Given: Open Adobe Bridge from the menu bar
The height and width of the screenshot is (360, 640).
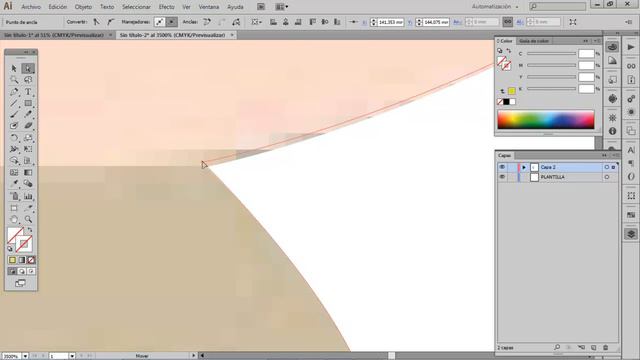Looking at the screenshot, I should (261, 7).
